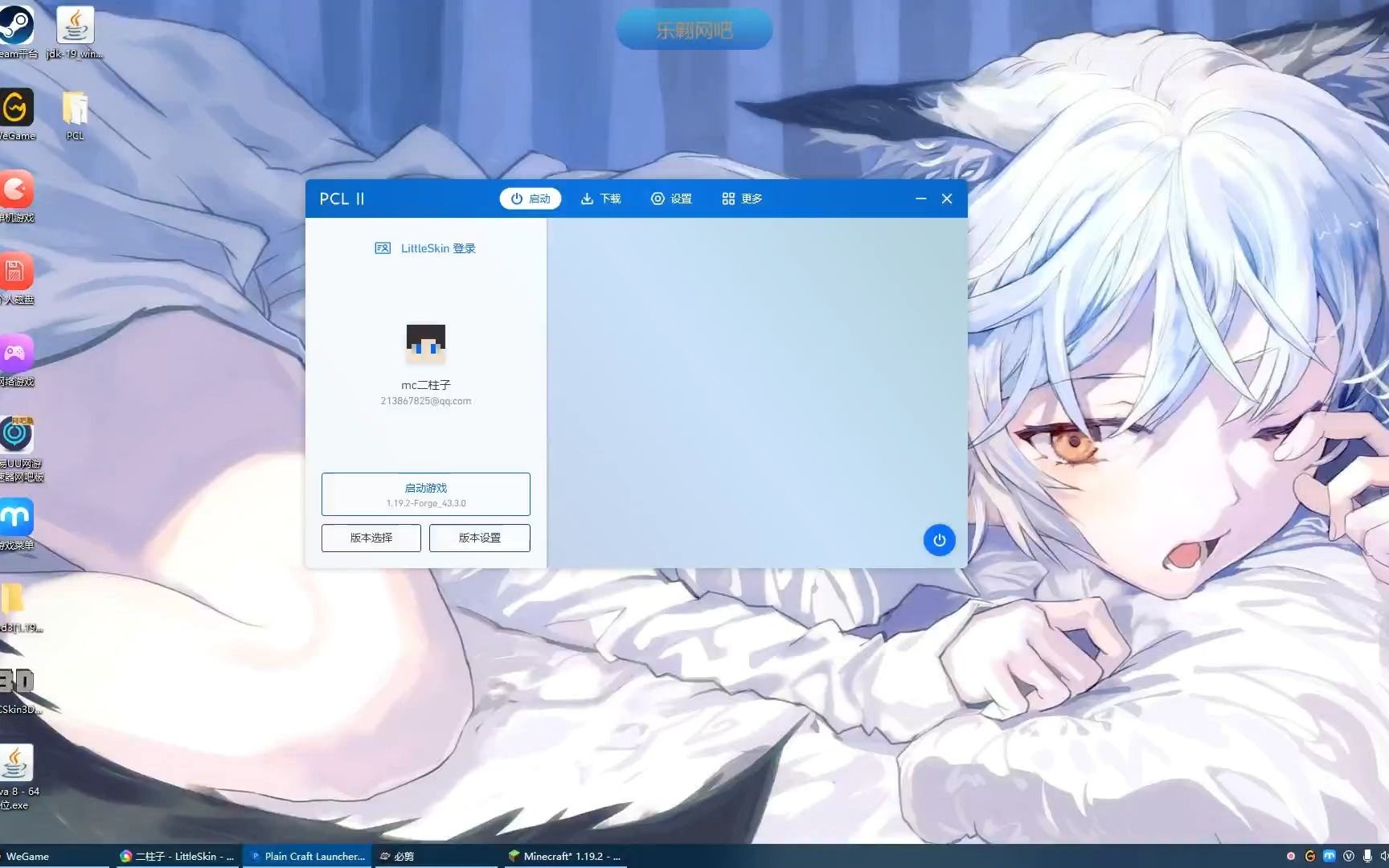The width and height of the screenshot is (1389, 868).
Task: Open 版本选择 version selection
Action: pyautogui.click(x=371, y=538)
